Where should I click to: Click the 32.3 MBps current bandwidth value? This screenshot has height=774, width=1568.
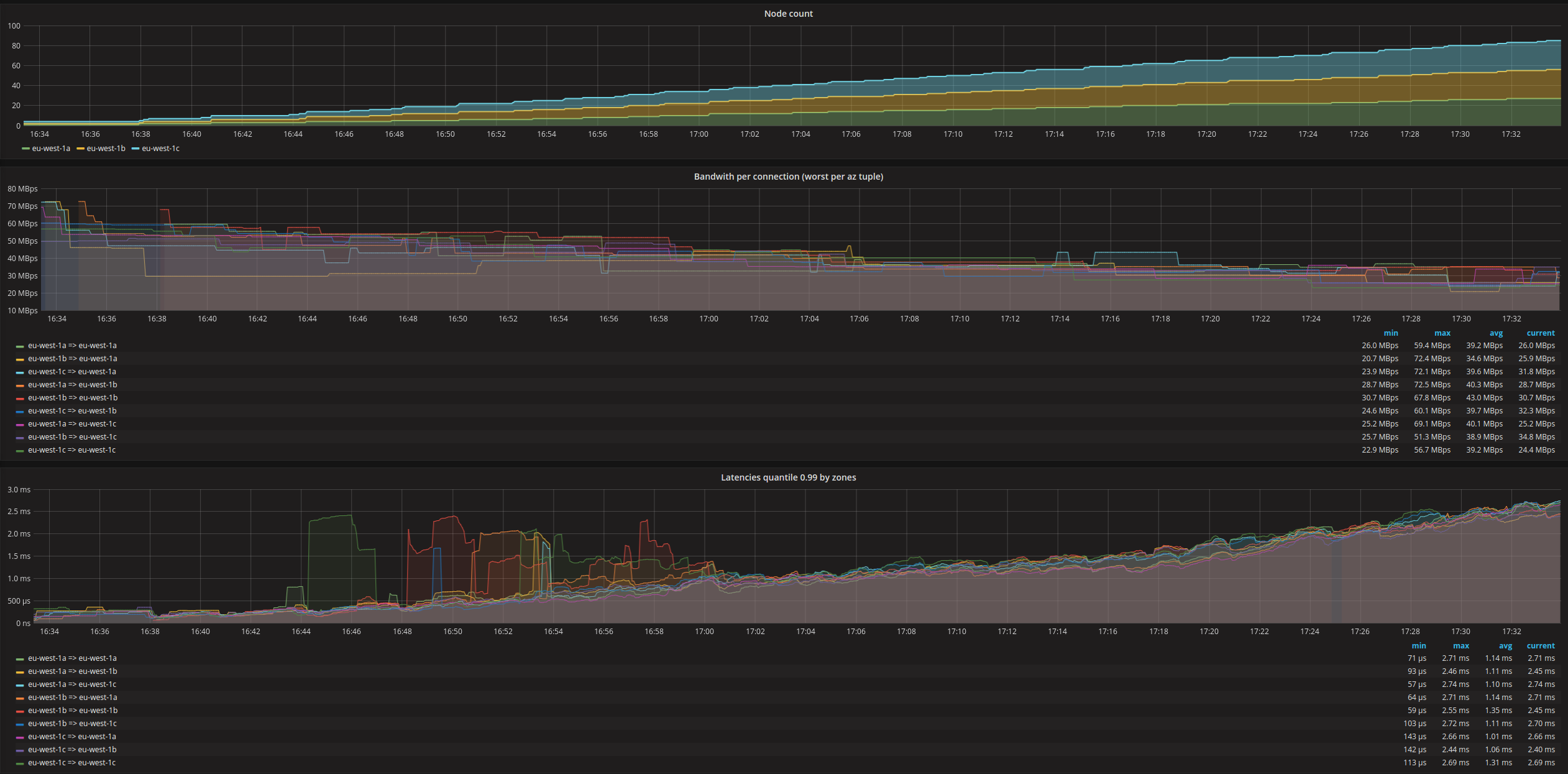(1537, 411)
